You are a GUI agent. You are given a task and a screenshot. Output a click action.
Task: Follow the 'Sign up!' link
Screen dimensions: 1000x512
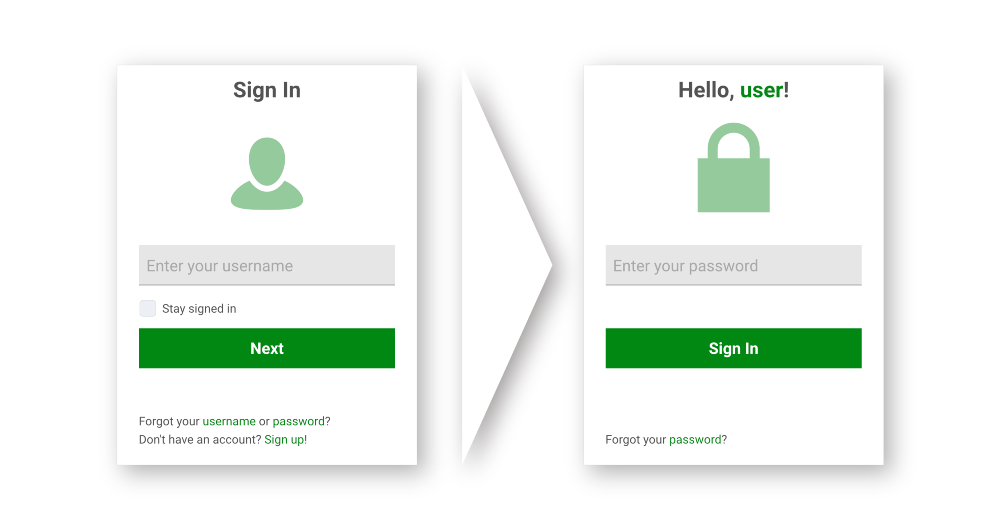(285, 439)
